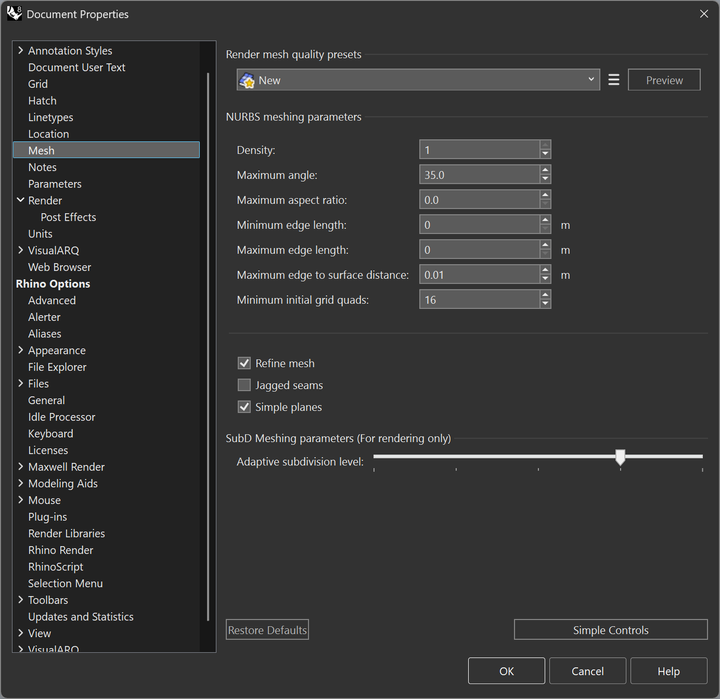The image size is (720, 699).
Task: Click the settings tree vertical scrollbar
Action: pyautogui.click(x=208, y=347)
